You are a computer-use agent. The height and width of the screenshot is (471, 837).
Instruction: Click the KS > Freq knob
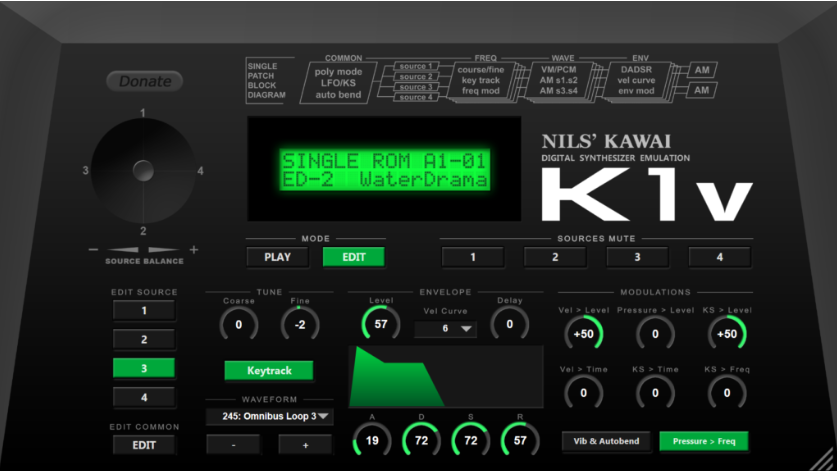click(x=727, y=393)
